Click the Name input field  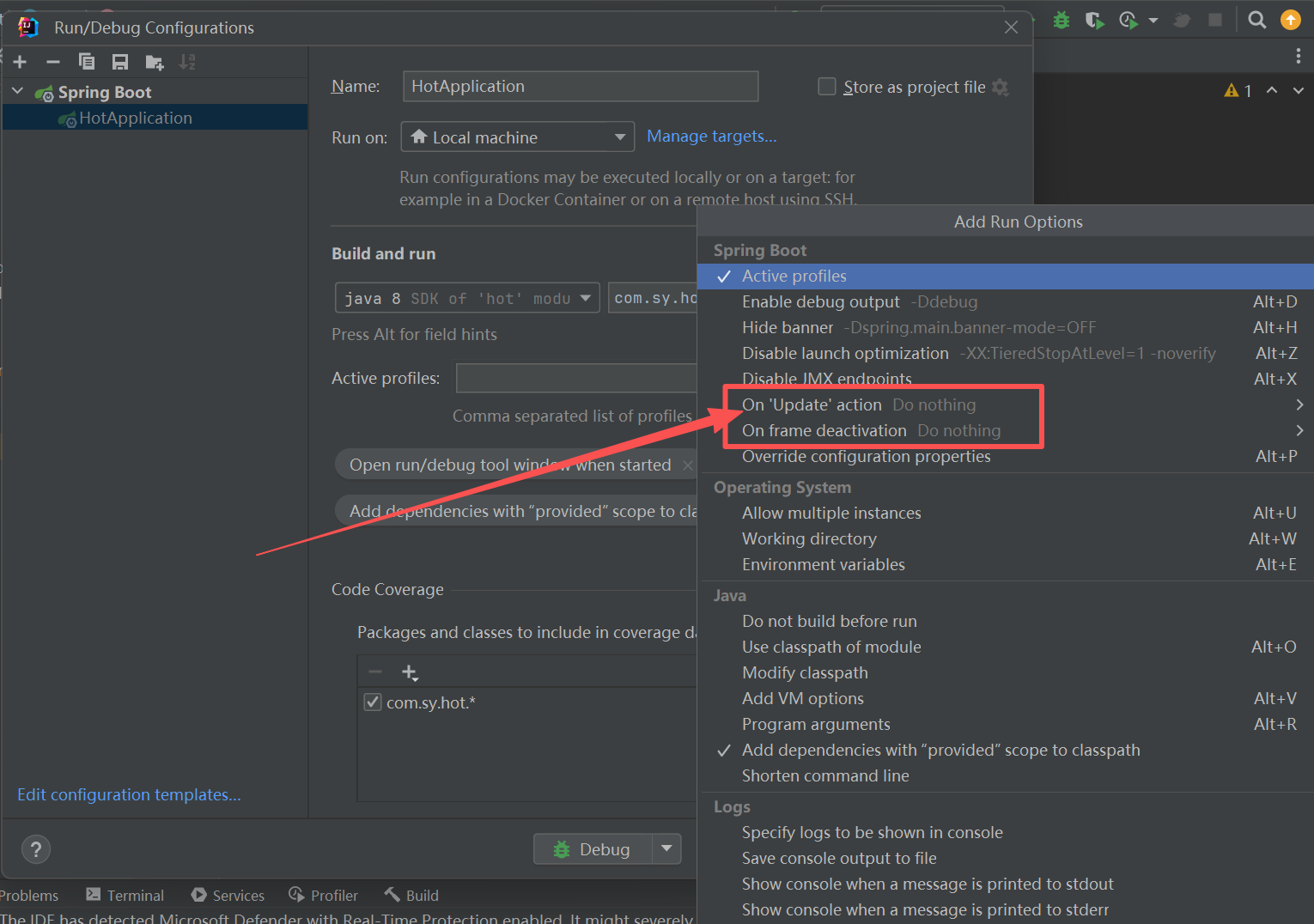point(581,86)
